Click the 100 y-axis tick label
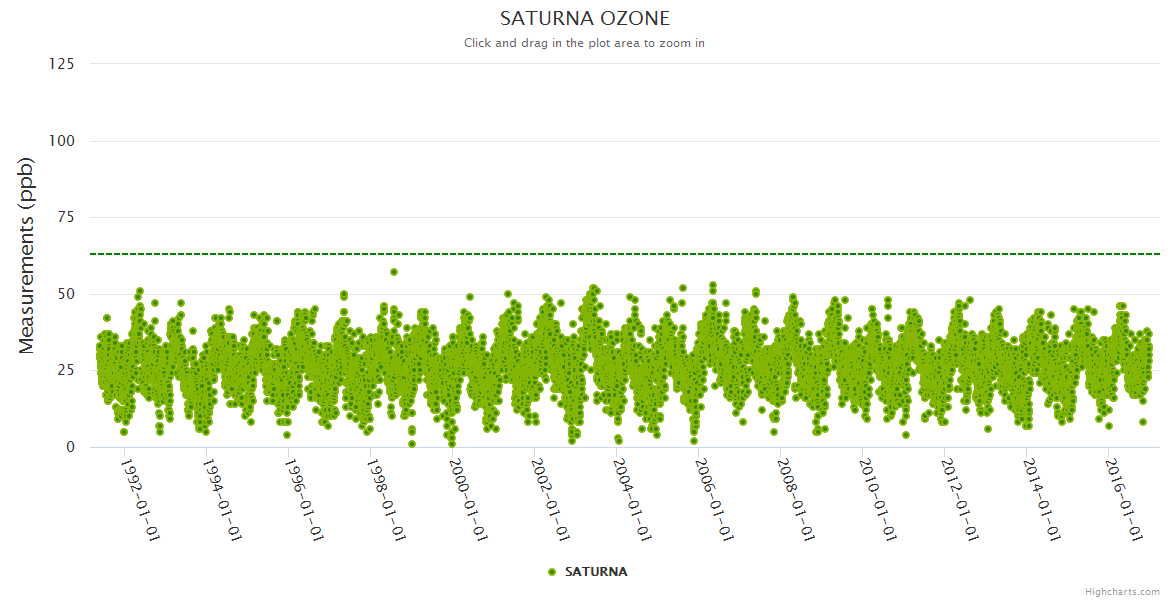Screen dimensions: 1170x600 coord(61,141)
